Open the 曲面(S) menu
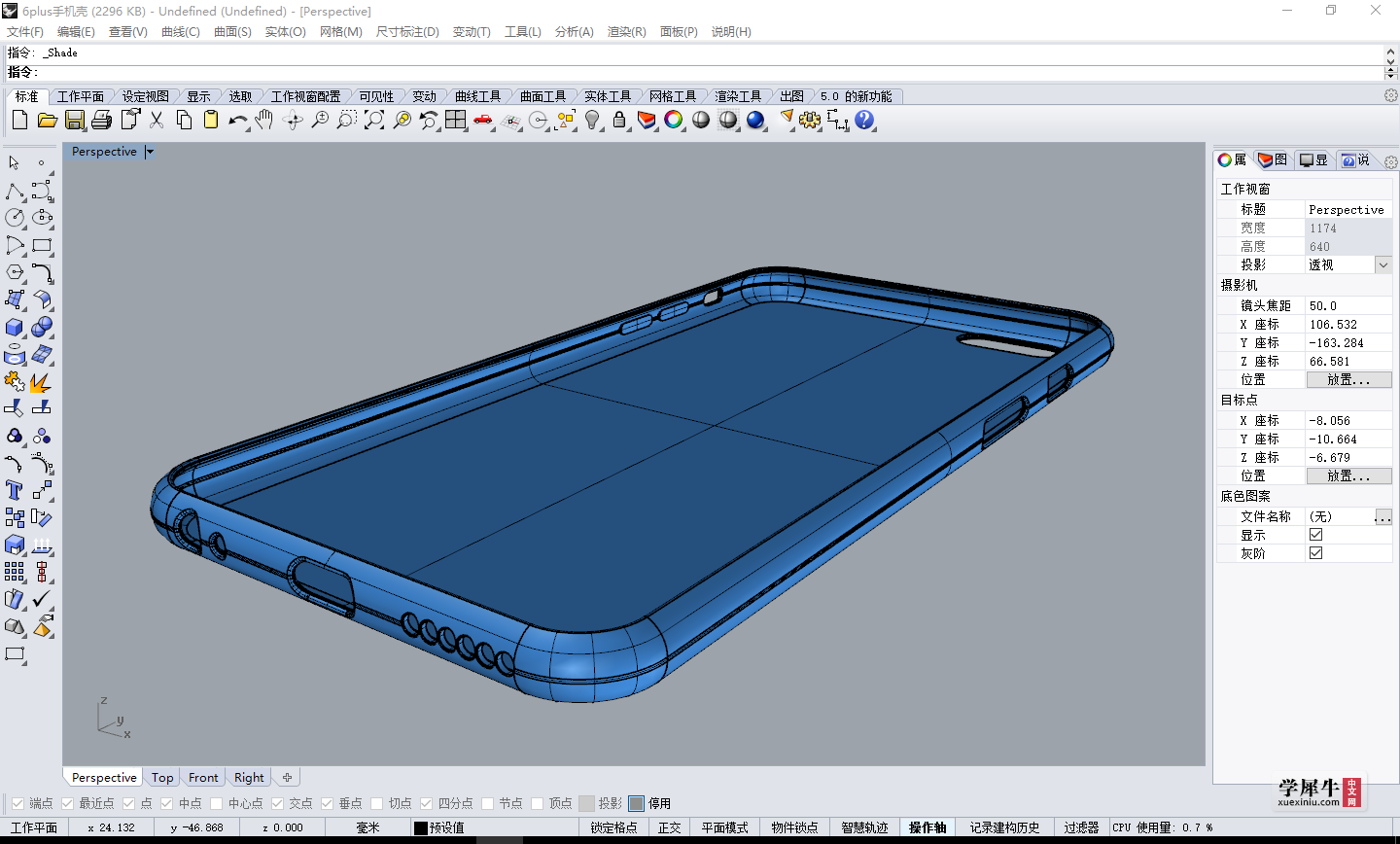Screen dimensions: 1400x844 pyautogui.click(x=232, y=32)
